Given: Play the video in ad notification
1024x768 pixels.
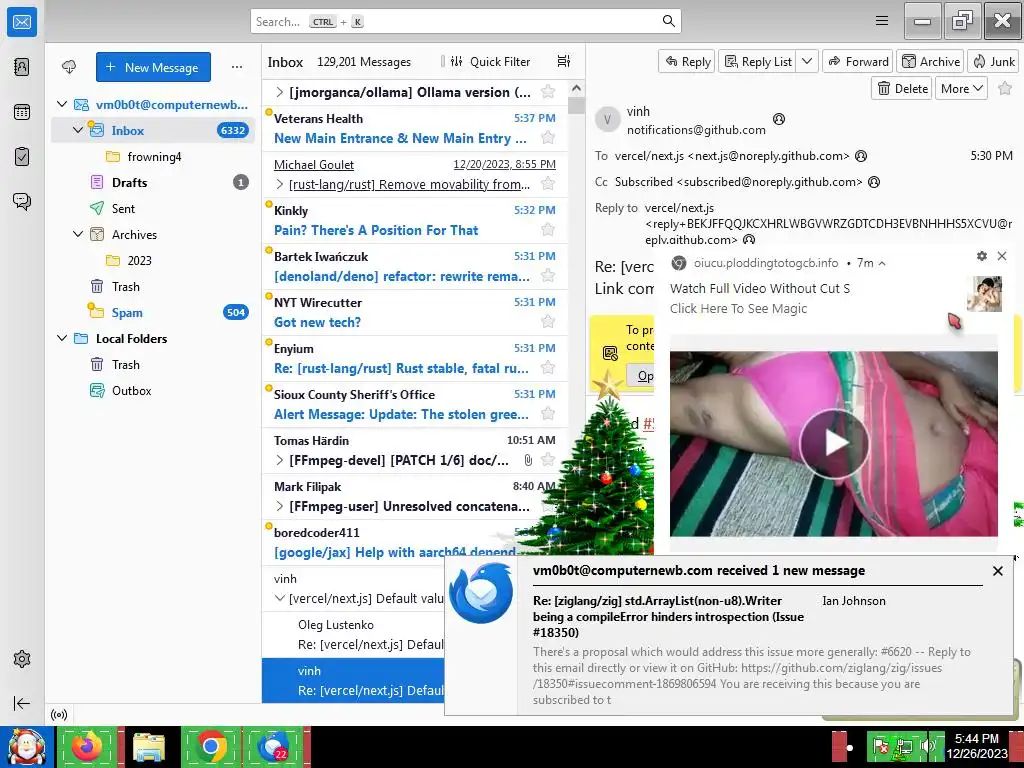Looking at the screenshot, I should point(834,443).
